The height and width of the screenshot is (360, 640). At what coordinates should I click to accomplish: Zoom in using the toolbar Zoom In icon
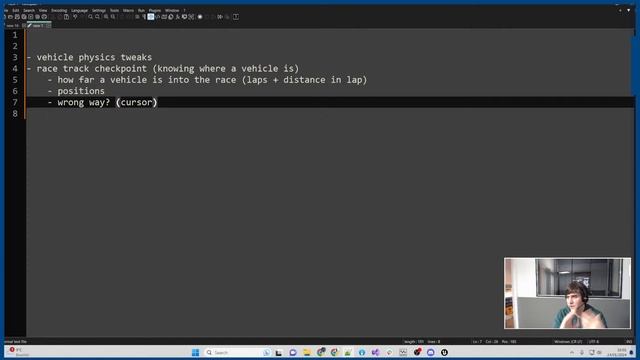pos(106,17)
